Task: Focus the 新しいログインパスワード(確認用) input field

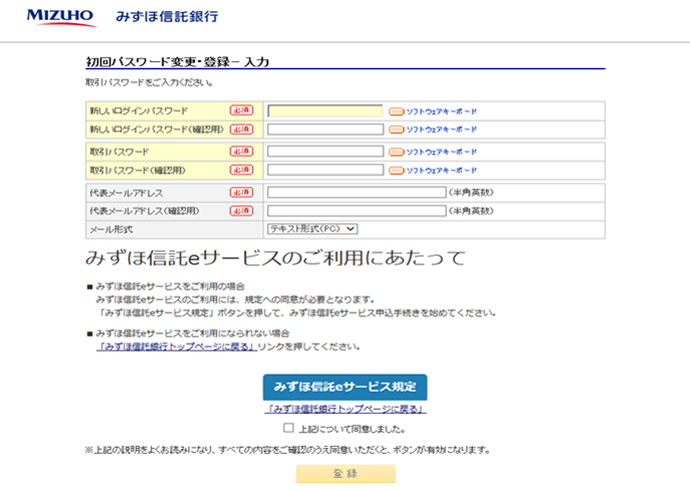Action: coord(325,129)
